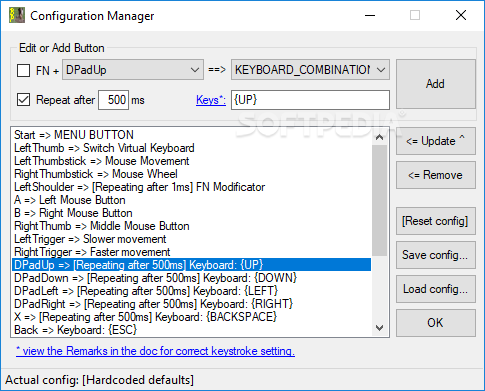Select 'LeftTrigger => Slower movement' row

(x=191, y=239)
